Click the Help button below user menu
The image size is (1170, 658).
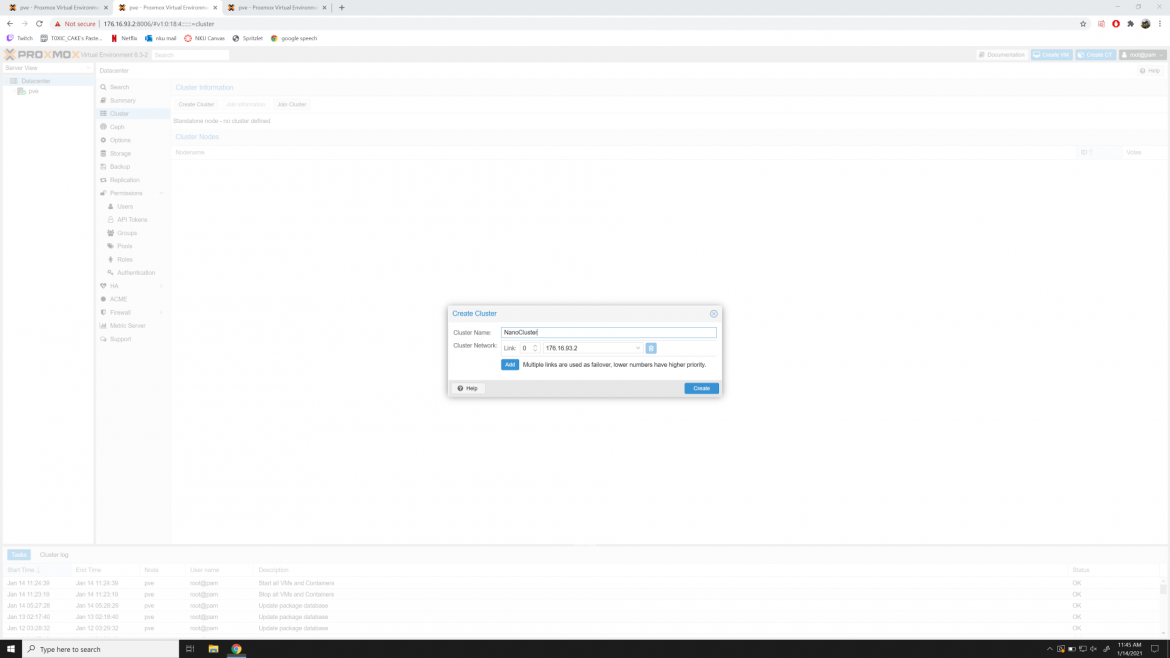pos(1150,71)
